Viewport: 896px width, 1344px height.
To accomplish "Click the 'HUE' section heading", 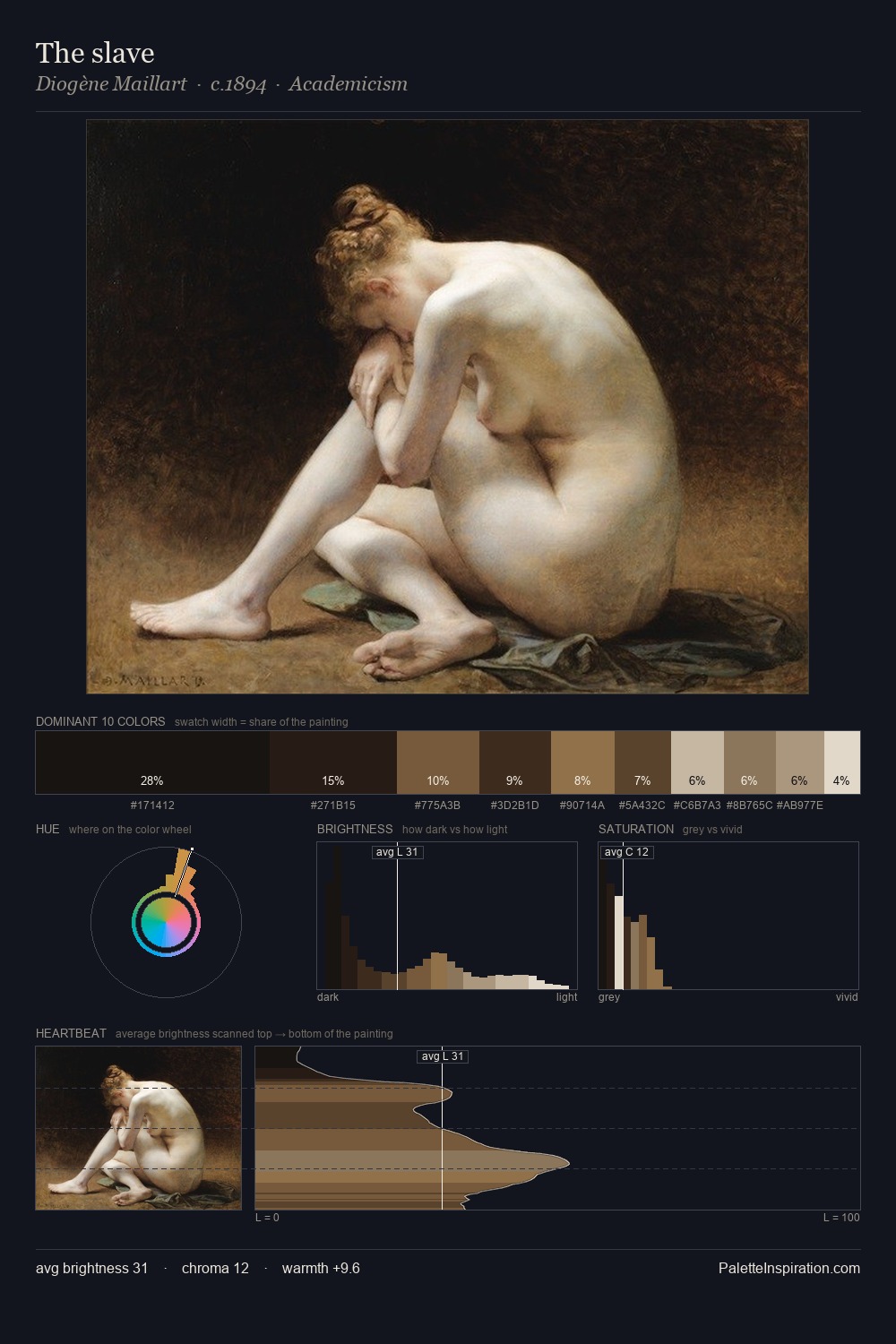I will tap(47, 829).
